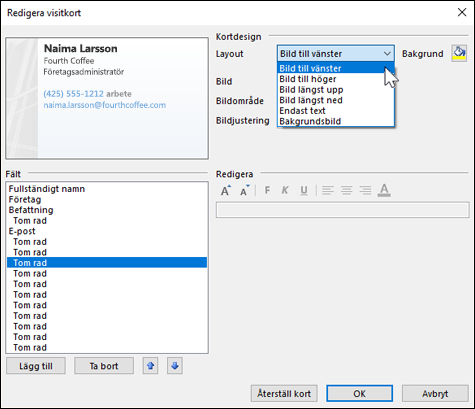Viewport: 475px width, 409px height.
Task: Align text to the left
Action: pos(328,190)
